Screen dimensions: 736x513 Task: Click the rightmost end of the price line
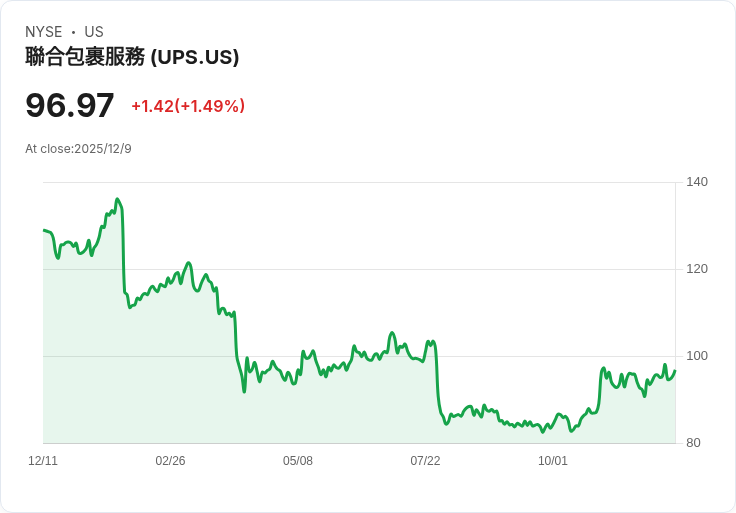coord(675,371)
